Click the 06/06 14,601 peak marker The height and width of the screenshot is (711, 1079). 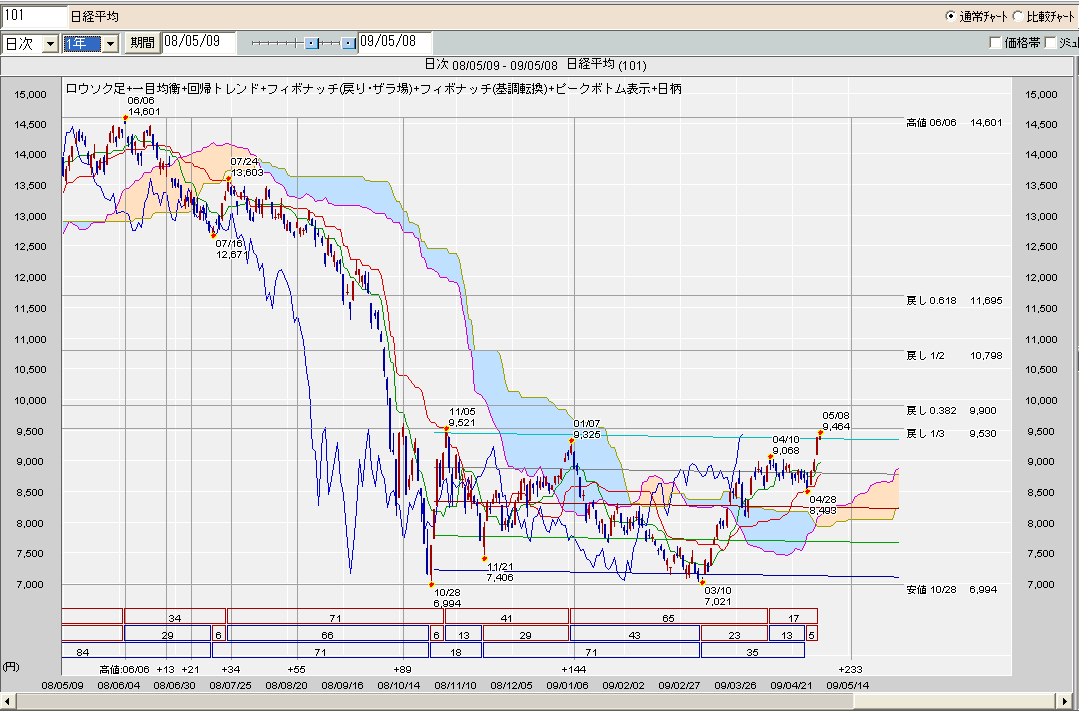click(125, 118)
